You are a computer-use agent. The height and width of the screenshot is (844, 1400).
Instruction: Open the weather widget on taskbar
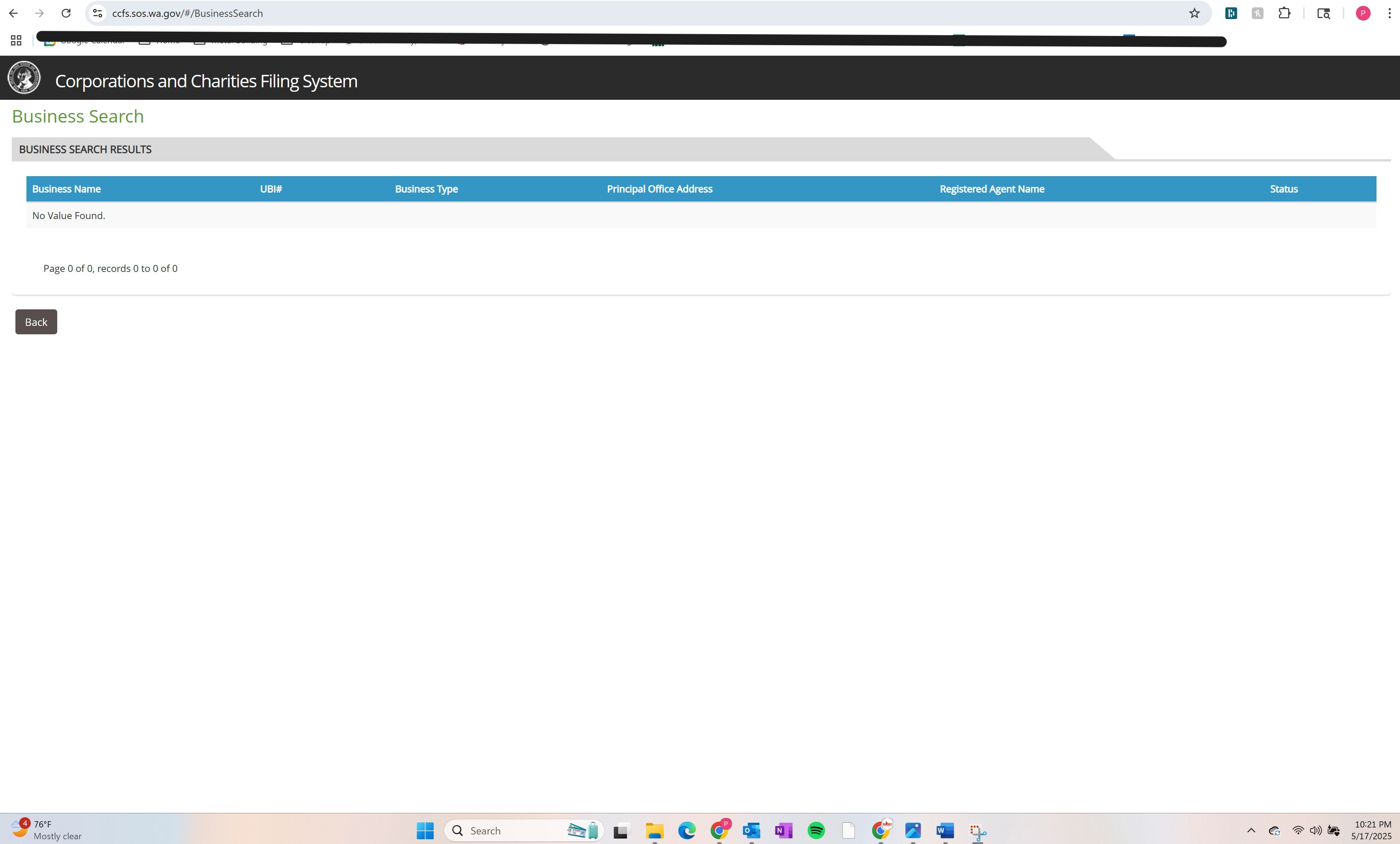(x=45, y=830)
